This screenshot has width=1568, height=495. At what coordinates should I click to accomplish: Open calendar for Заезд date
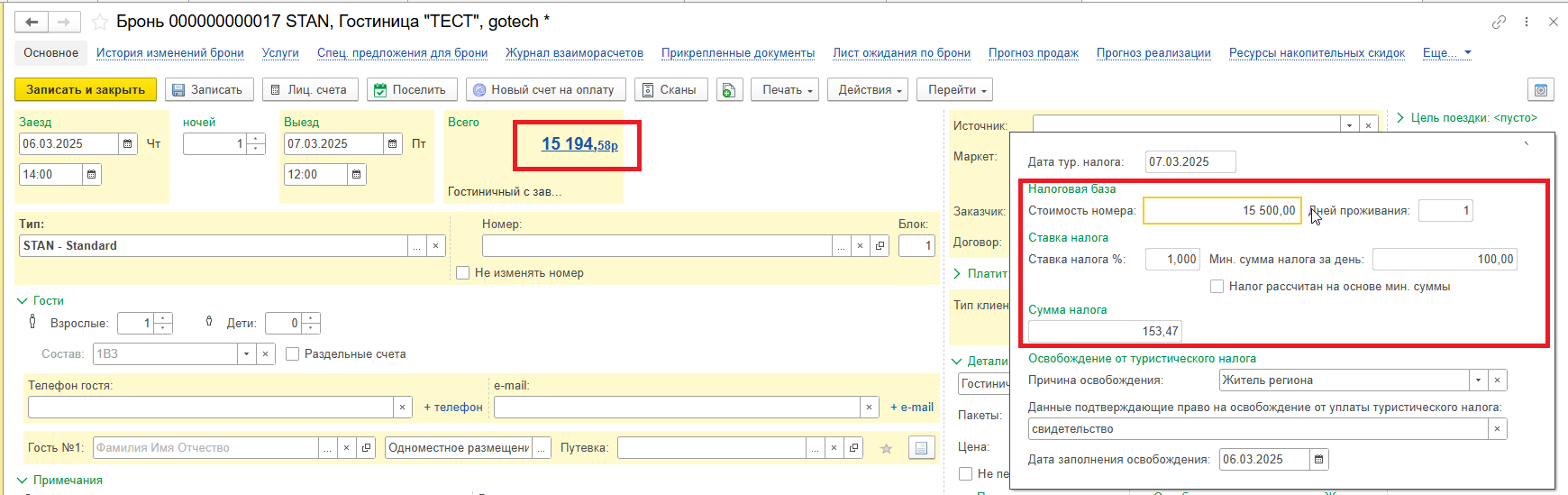click(x=128, y=143)
